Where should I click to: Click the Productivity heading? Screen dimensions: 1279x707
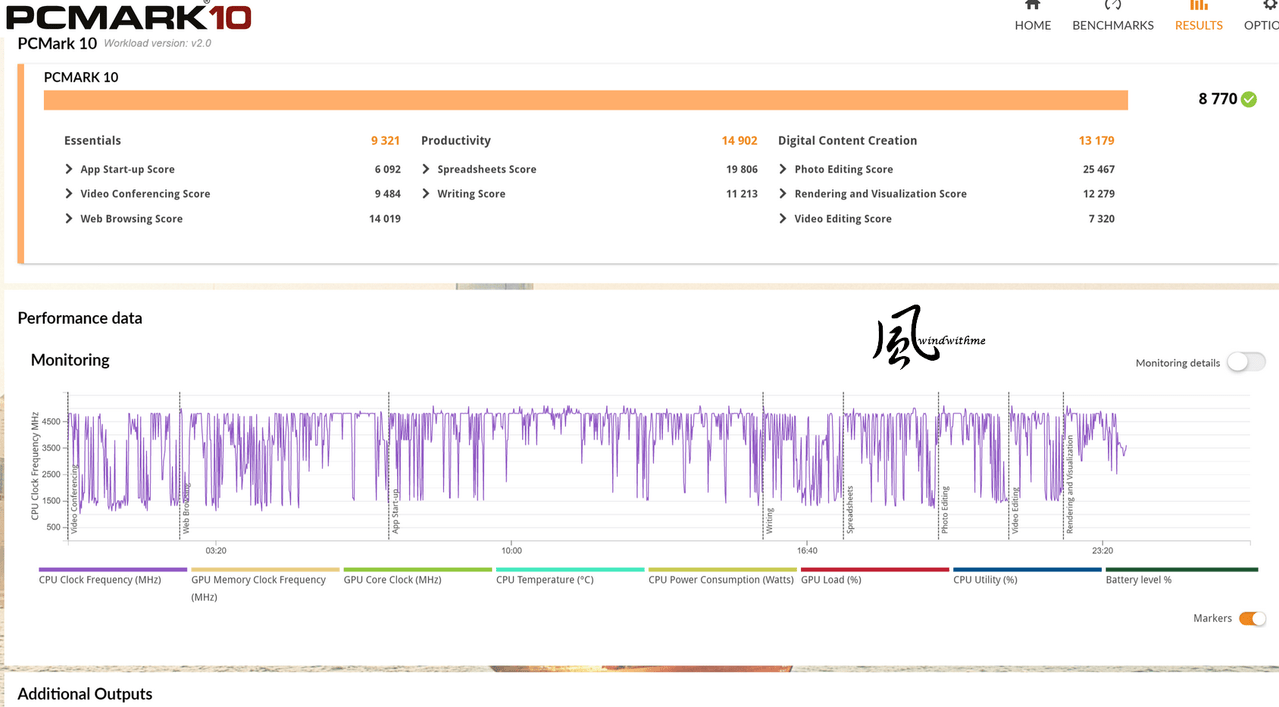point(456,141)
